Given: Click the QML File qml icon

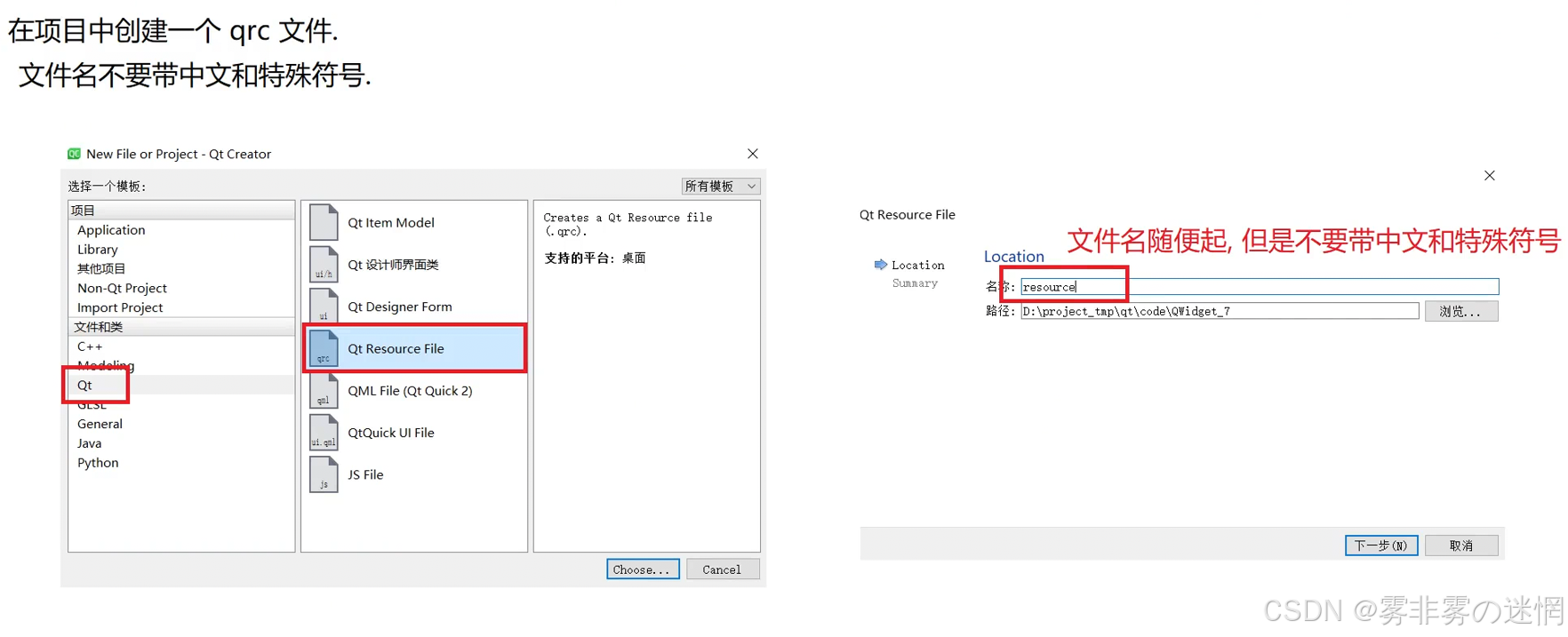Looking at the screenshot, I should tap(324, 390).
